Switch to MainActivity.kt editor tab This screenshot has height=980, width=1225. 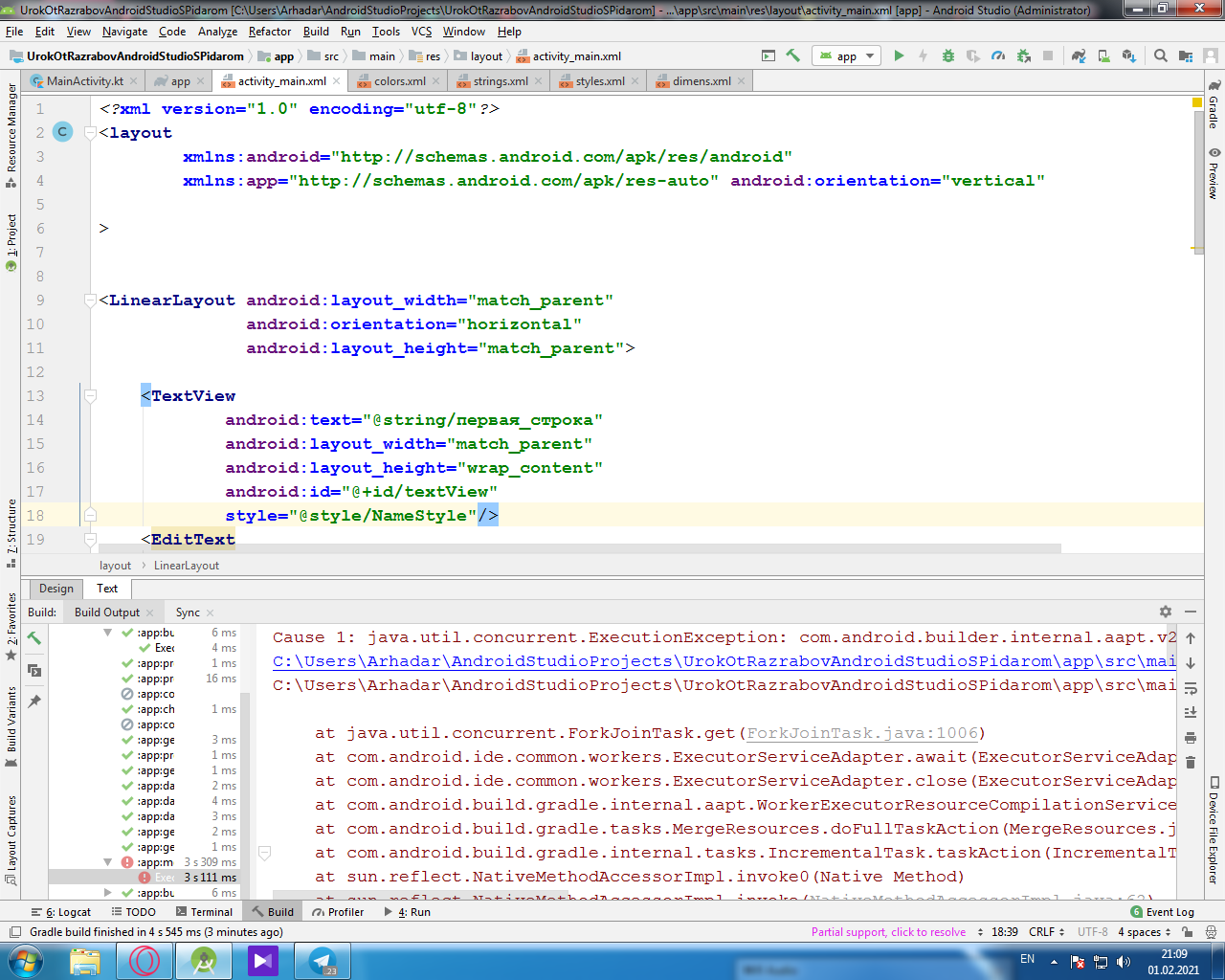tap(84, 81)
